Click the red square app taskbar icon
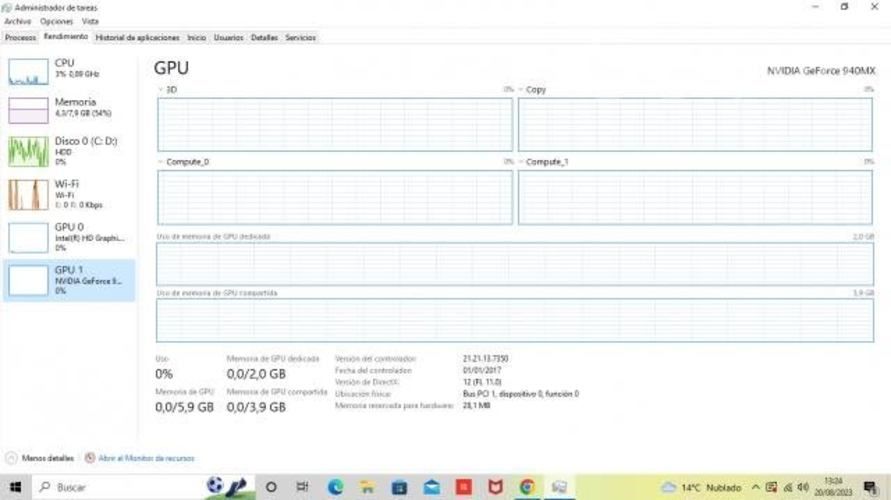This screenshot has width=891, height=500. [464, 487]
